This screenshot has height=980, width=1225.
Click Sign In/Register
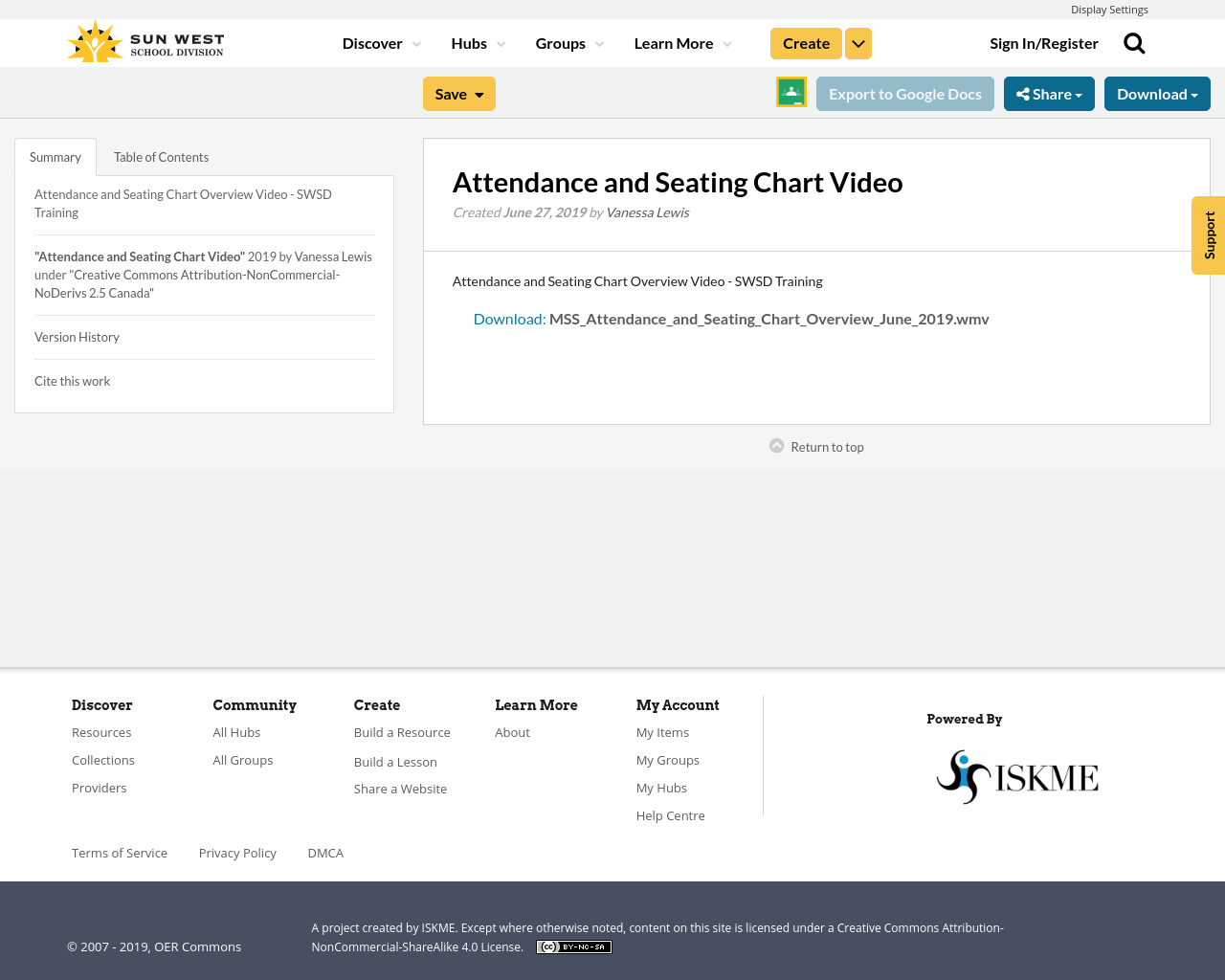point(1044,44)
